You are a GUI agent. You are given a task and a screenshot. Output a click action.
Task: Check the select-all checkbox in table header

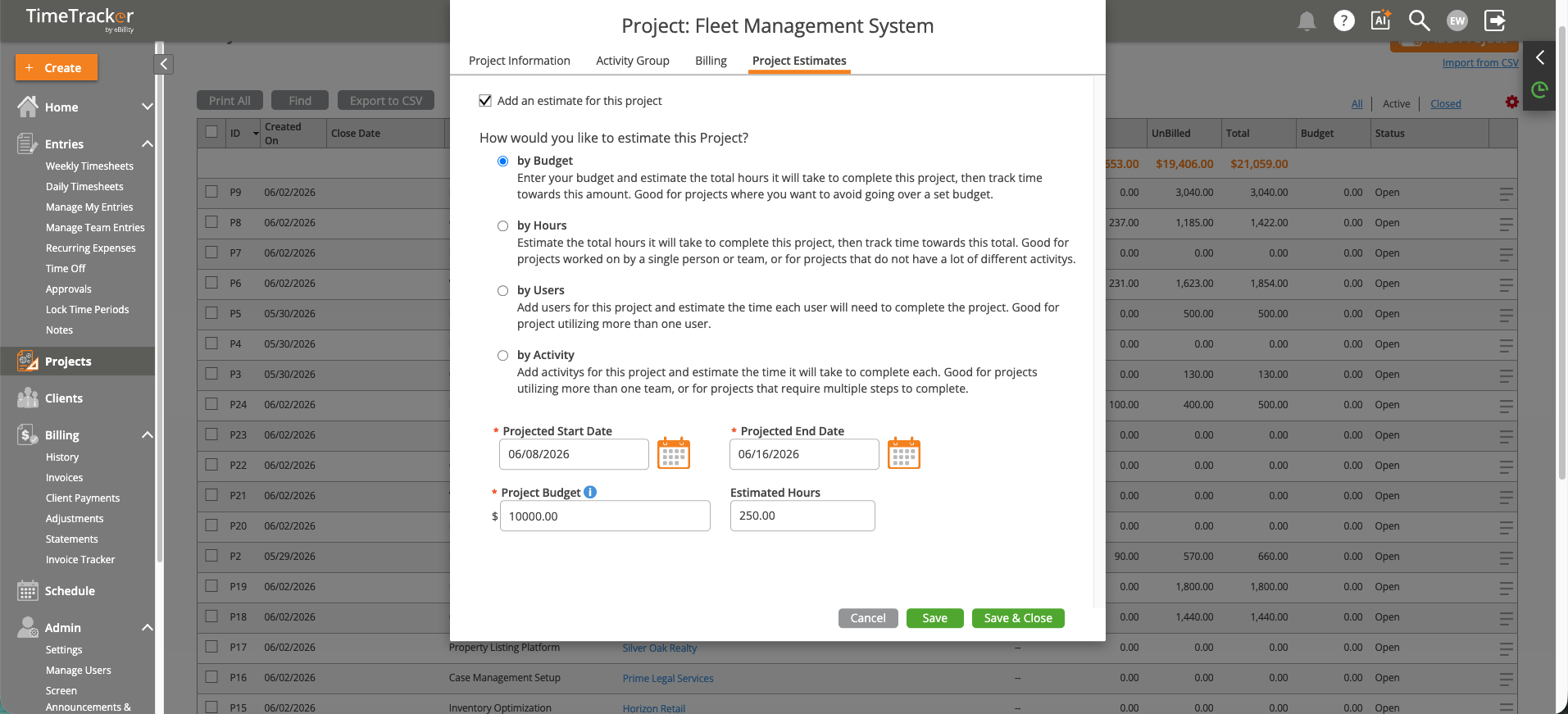(211, 132)
